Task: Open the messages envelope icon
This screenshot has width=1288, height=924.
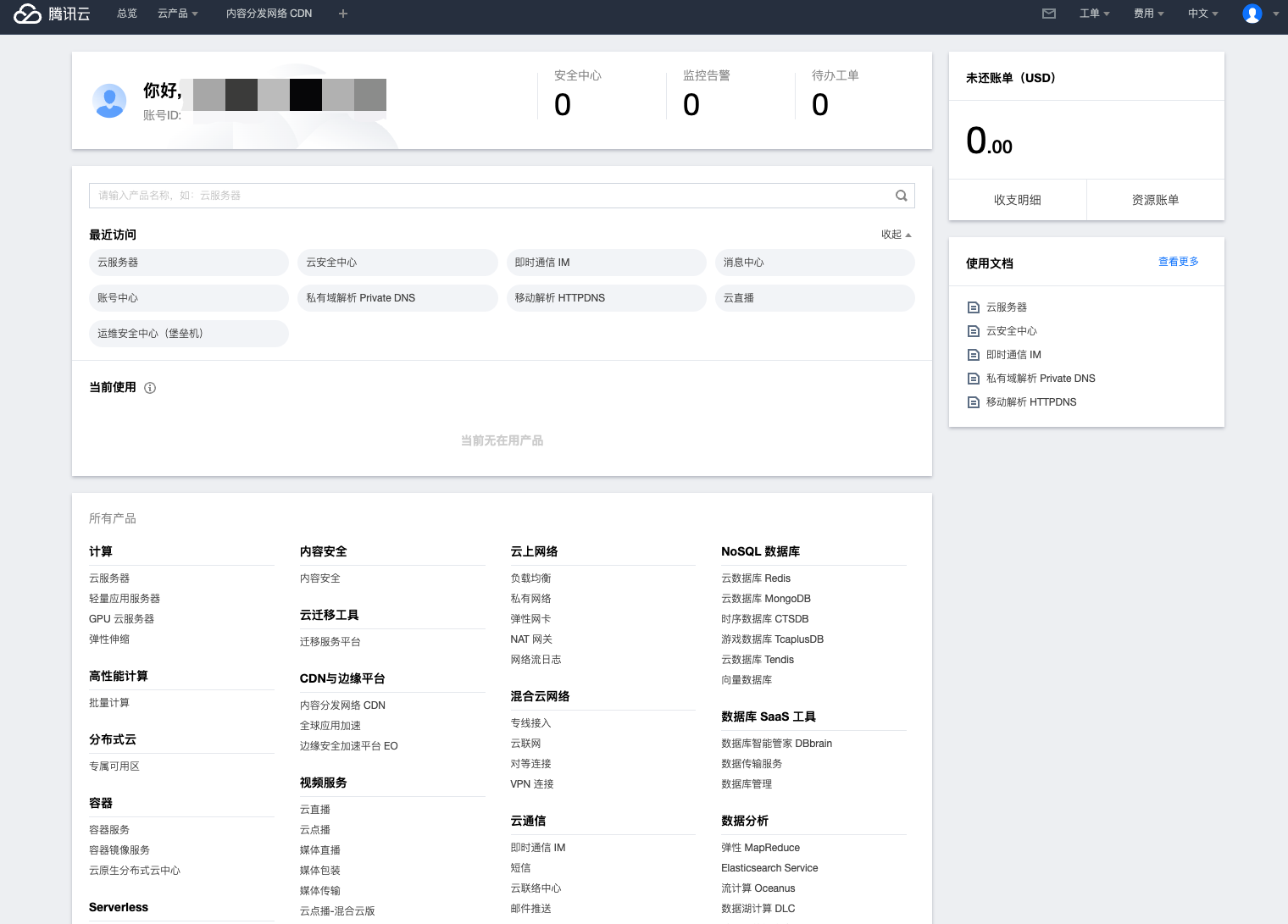Action: 1049,14
